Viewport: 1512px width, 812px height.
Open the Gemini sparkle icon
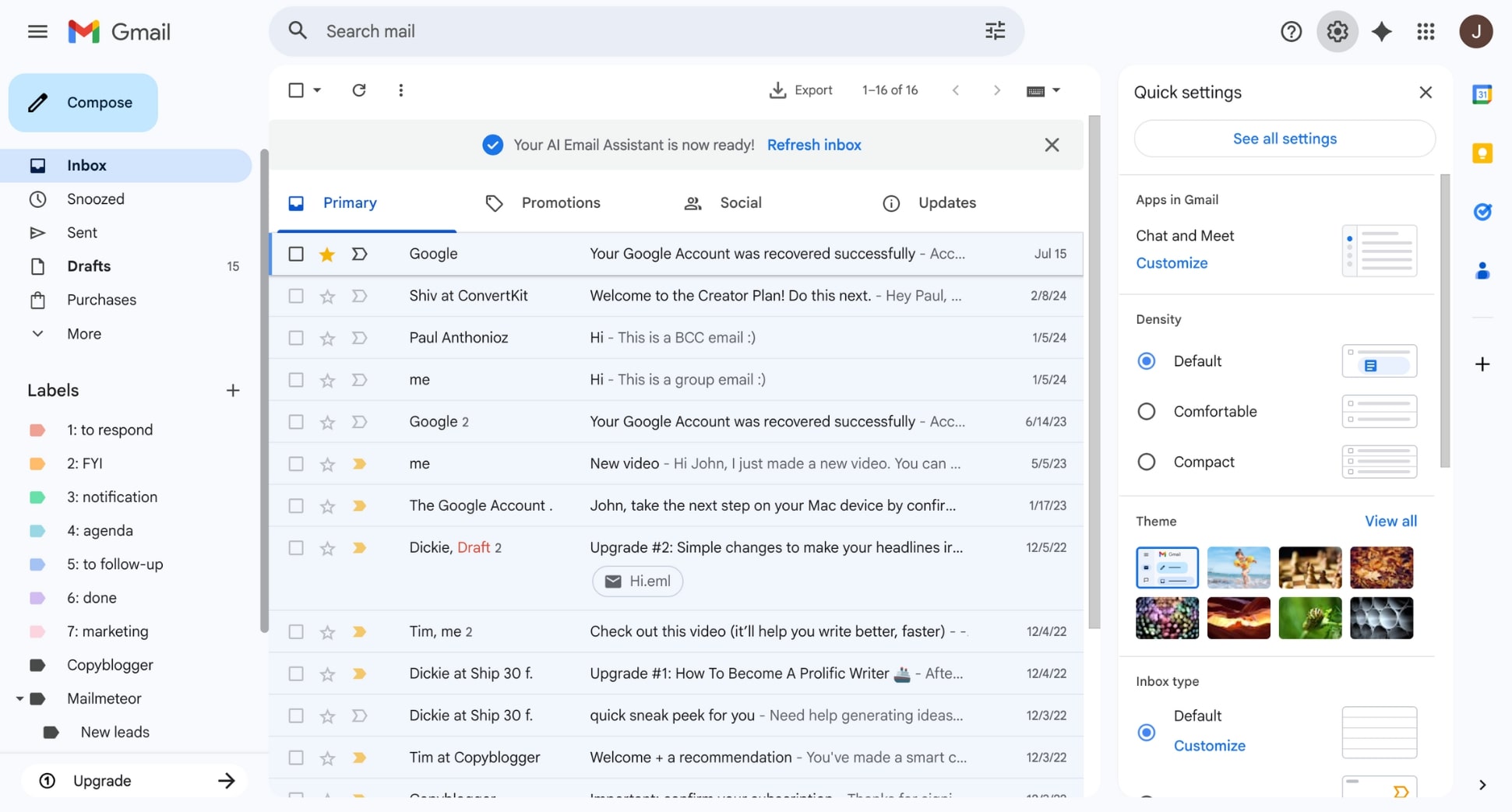pyautogui.click(x=1381, y=31)
